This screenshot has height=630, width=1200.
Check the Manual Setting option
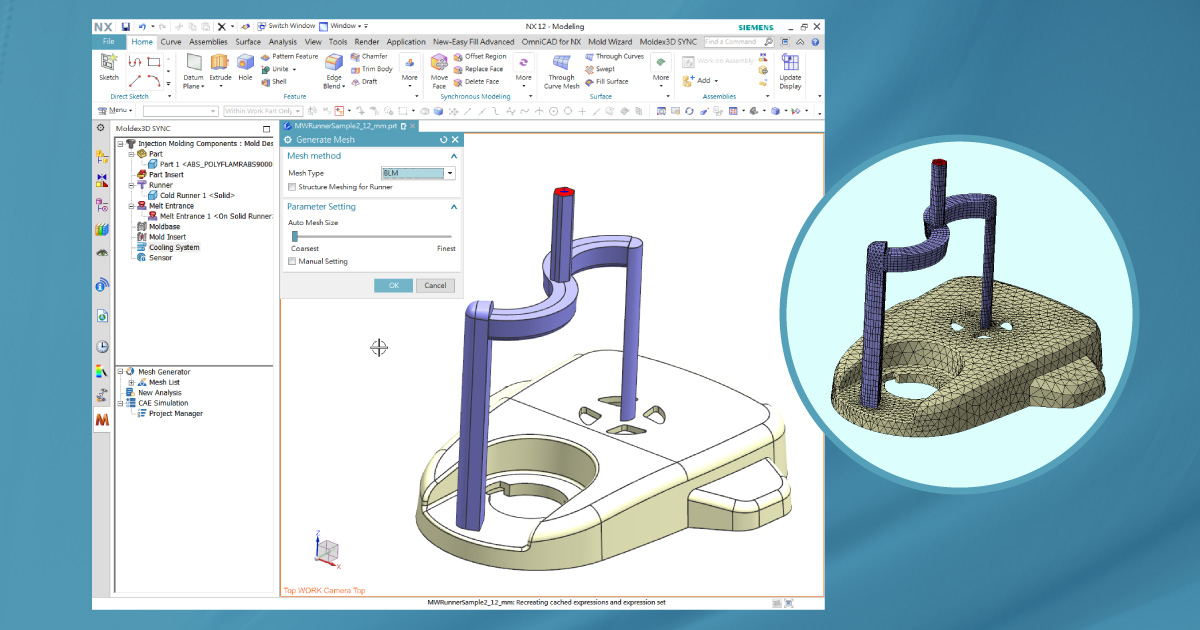click(291, 261)
